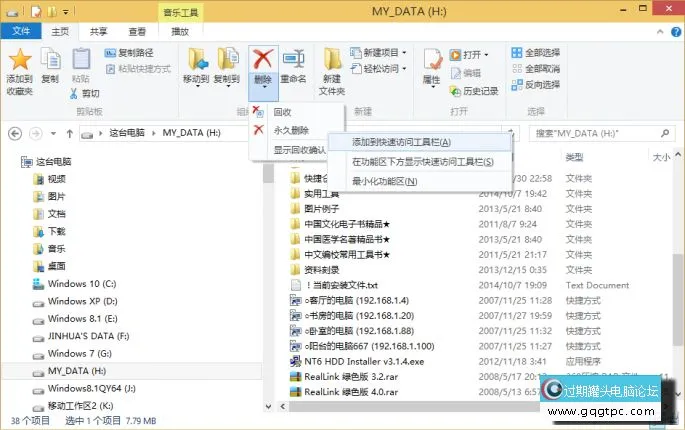Click 这台电脑 in the address bar

127,133
